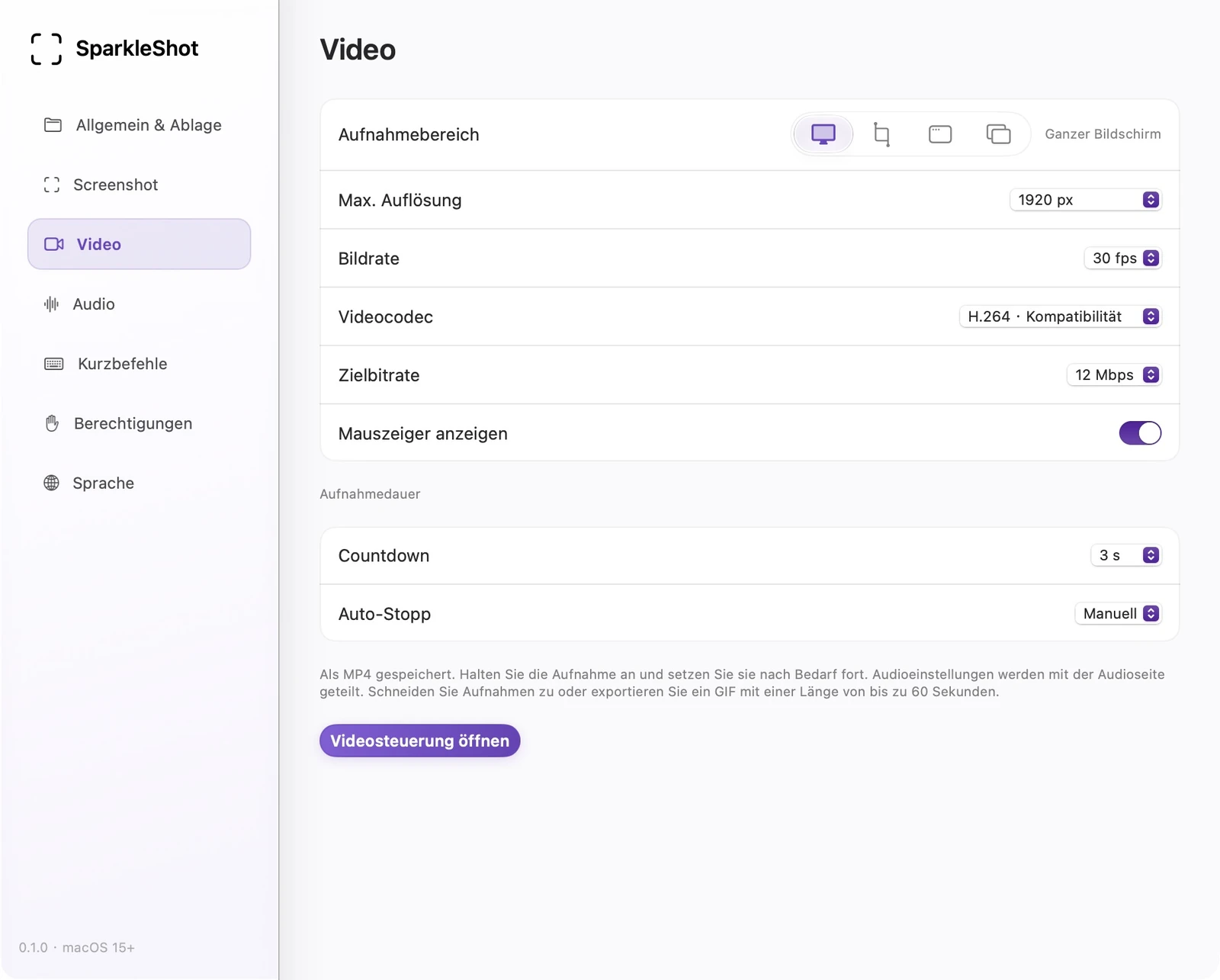Click the Ganzer Bildschirm label
This screenshot has width=1220, height=980.
click(1103, 134)
